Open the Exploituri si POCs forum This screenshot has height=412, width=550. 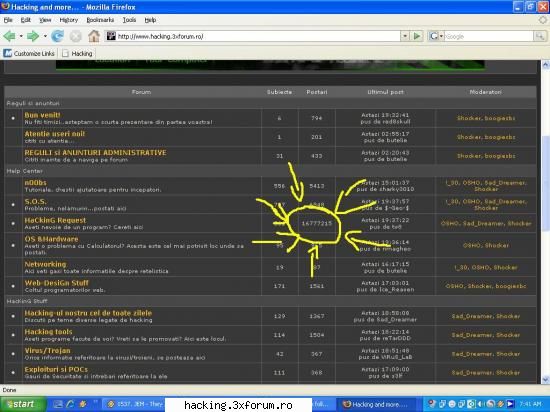click(x=56, y=370)
